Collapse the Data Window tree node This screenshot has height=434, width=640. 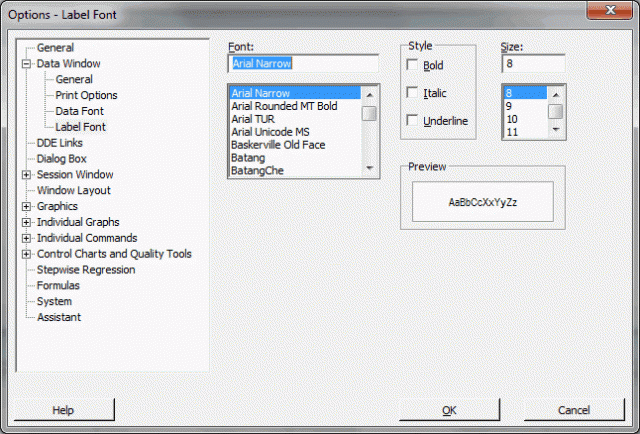26,63
